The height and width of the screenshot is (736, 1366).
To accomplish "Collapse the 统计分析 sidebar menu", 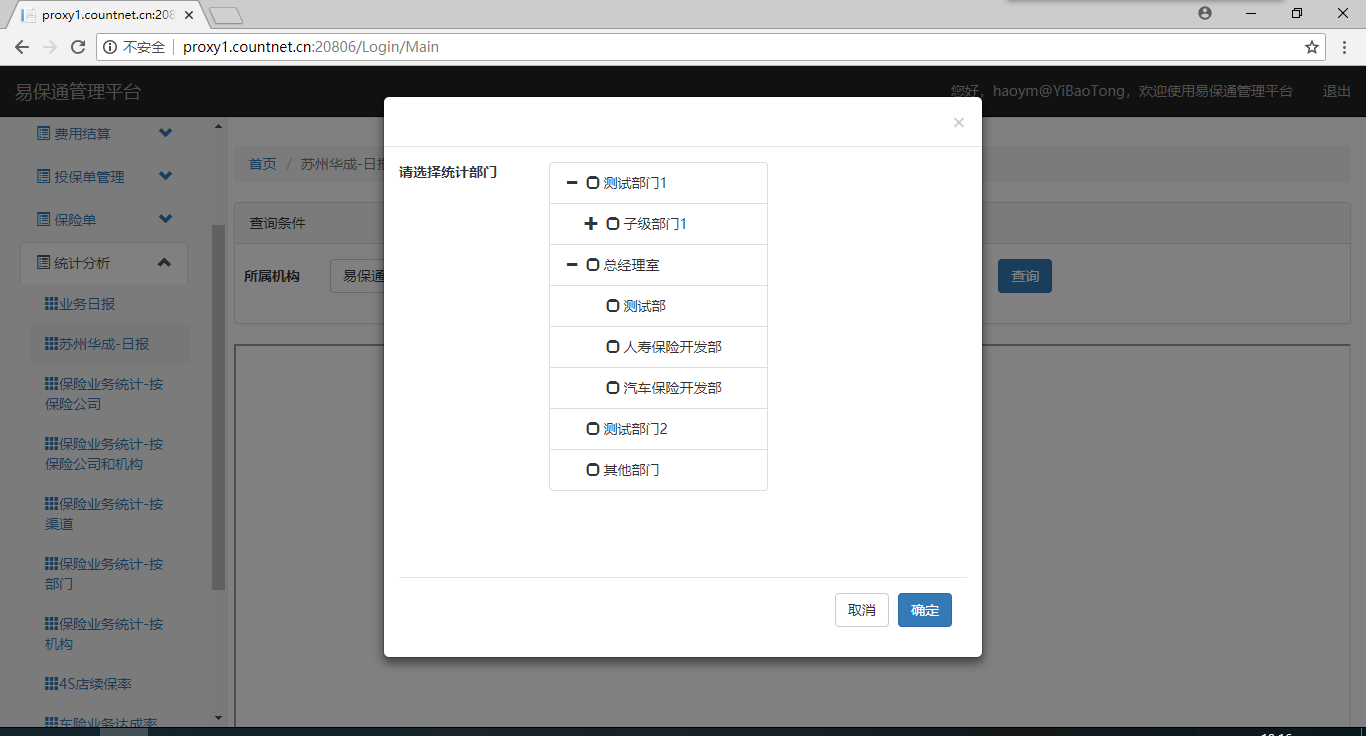I will click(x=166, y=262).
